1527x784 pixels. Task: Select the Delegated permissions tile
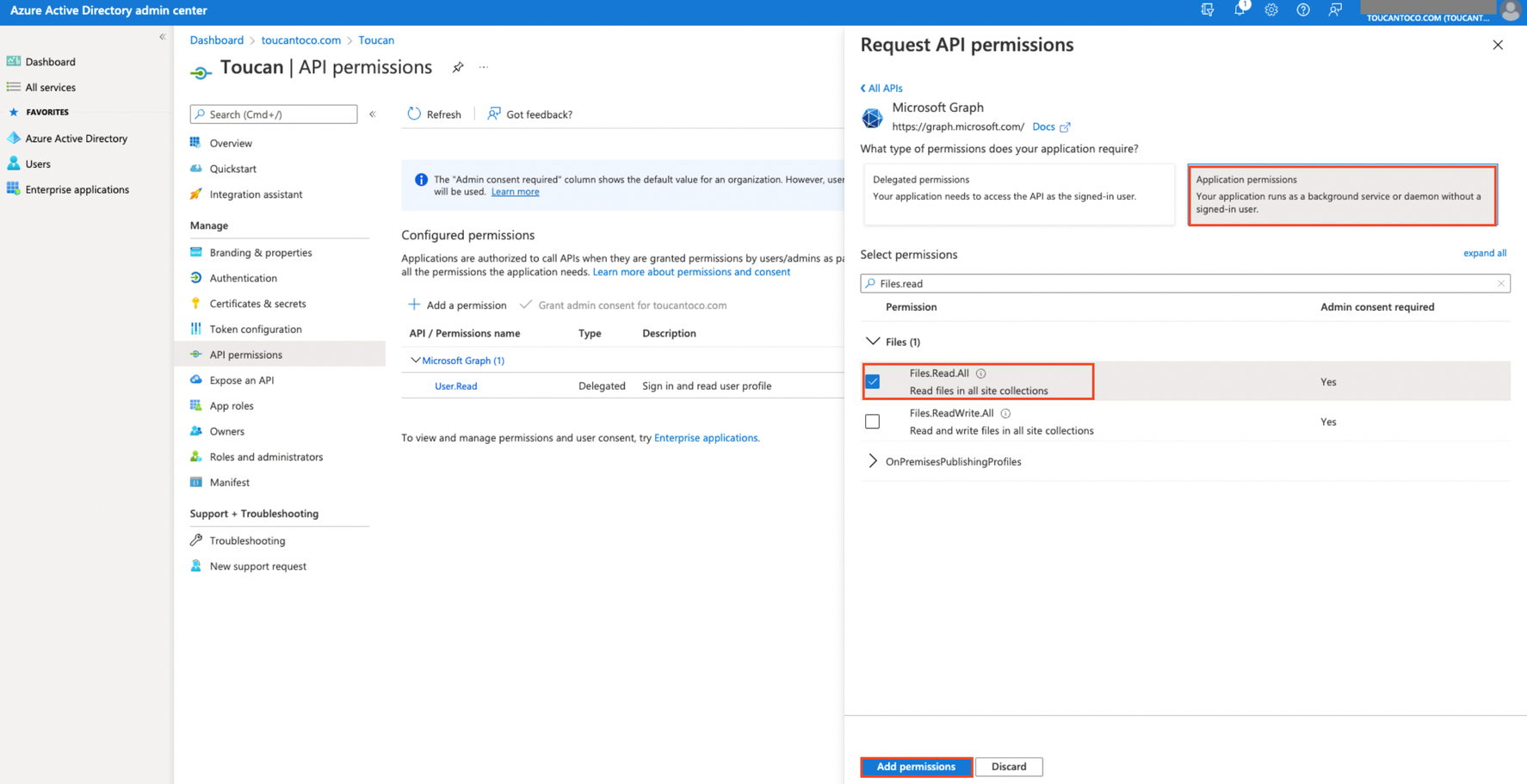pyautogui.click(x=1018, y=194)
